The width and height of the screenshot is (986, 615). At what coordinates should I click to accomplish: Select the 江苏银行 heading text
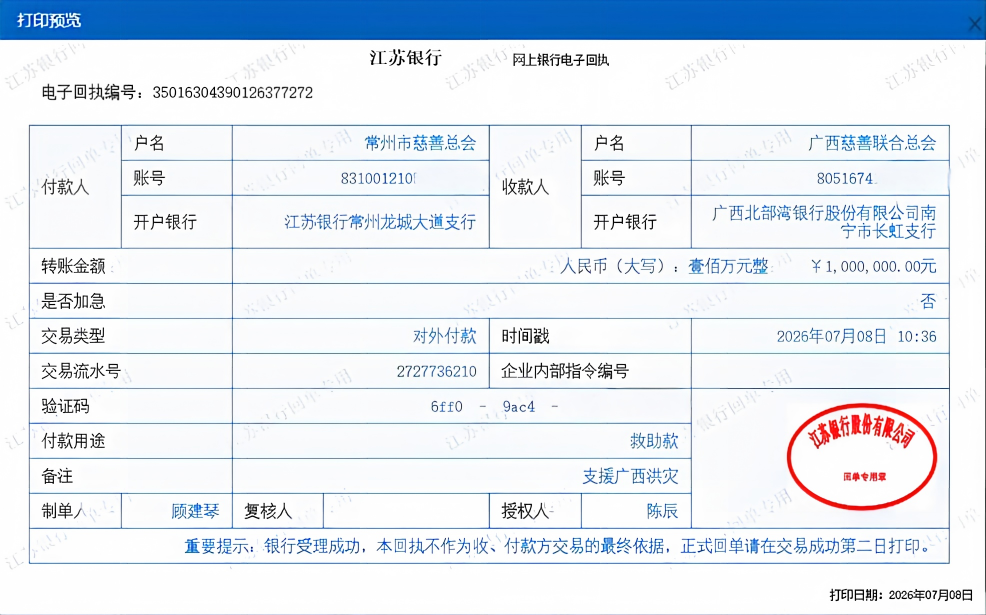pyautogui.click(x=406, y=58)
